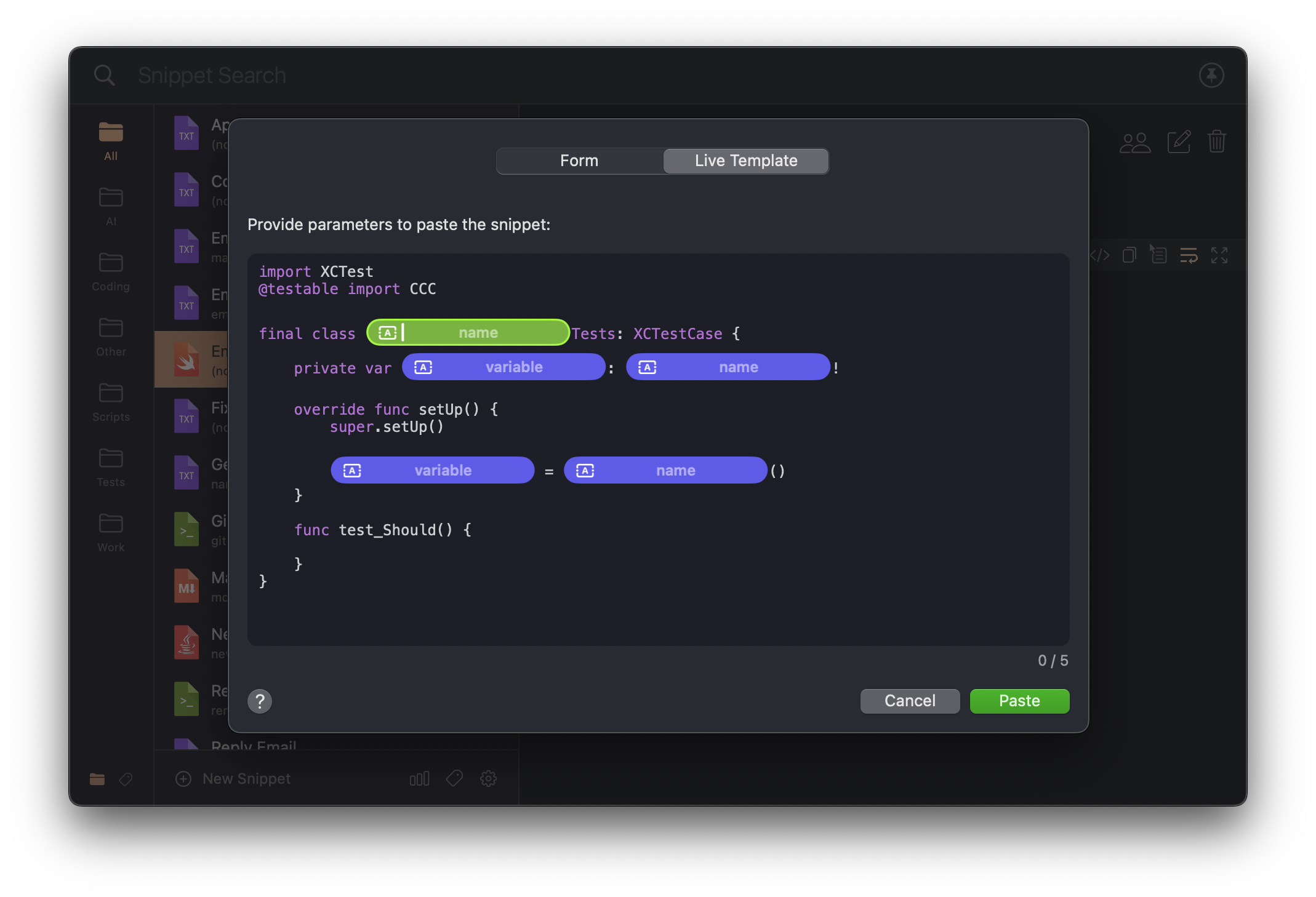Click the XCTestCase text in code

click(x=678, y=333)
